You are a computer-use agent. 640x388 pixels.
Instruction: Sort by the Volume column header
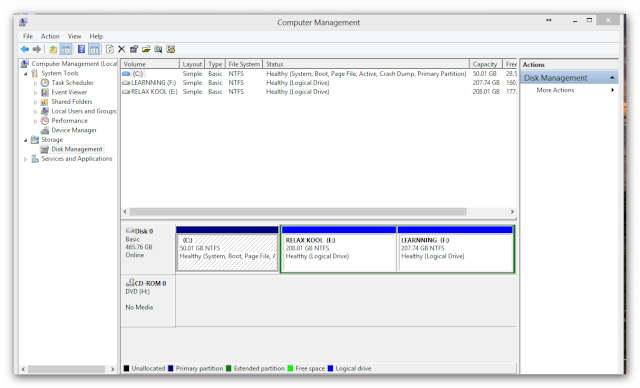tap(150, 64)
